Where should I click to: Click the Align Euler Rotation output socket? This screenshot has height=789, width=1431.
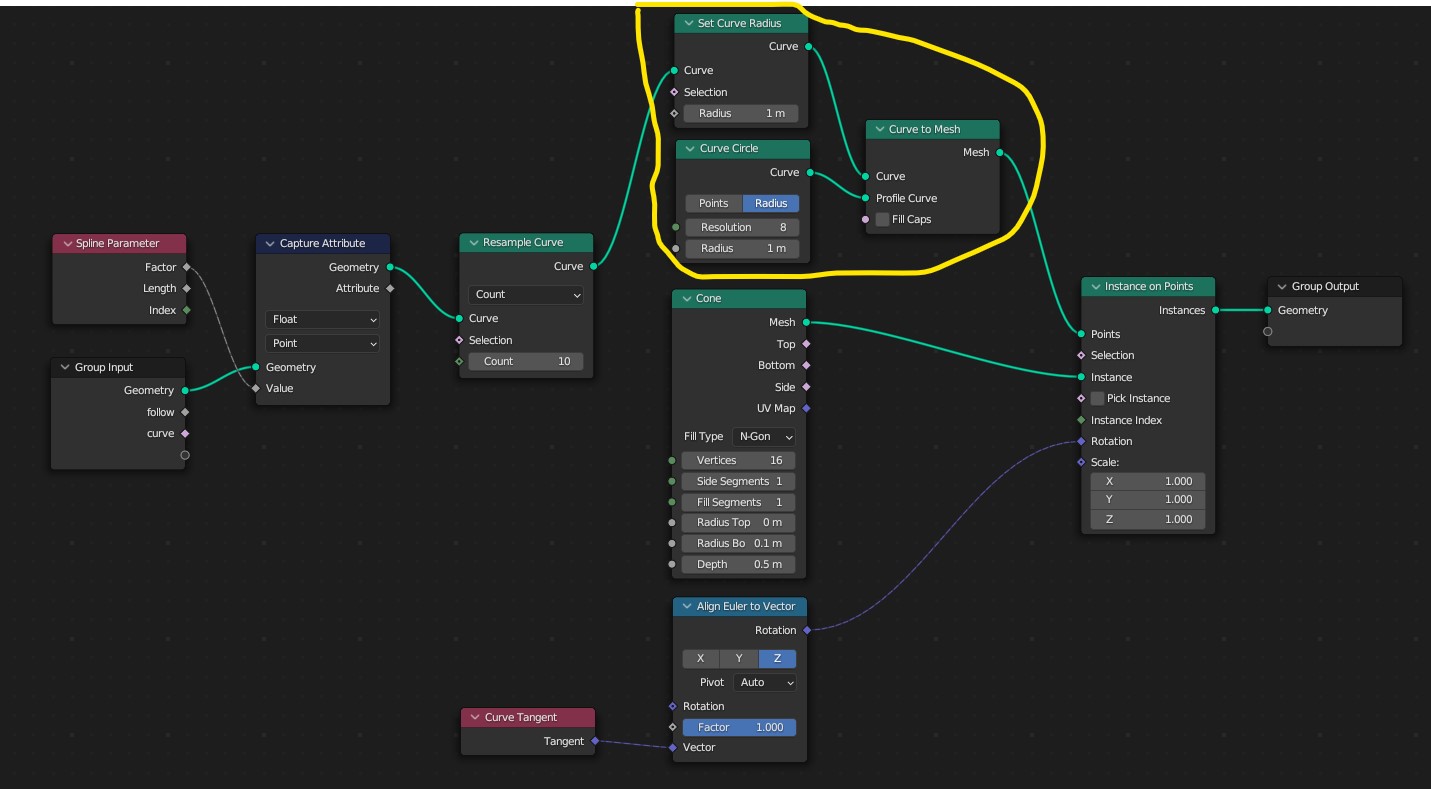click(x=806, y=630)
